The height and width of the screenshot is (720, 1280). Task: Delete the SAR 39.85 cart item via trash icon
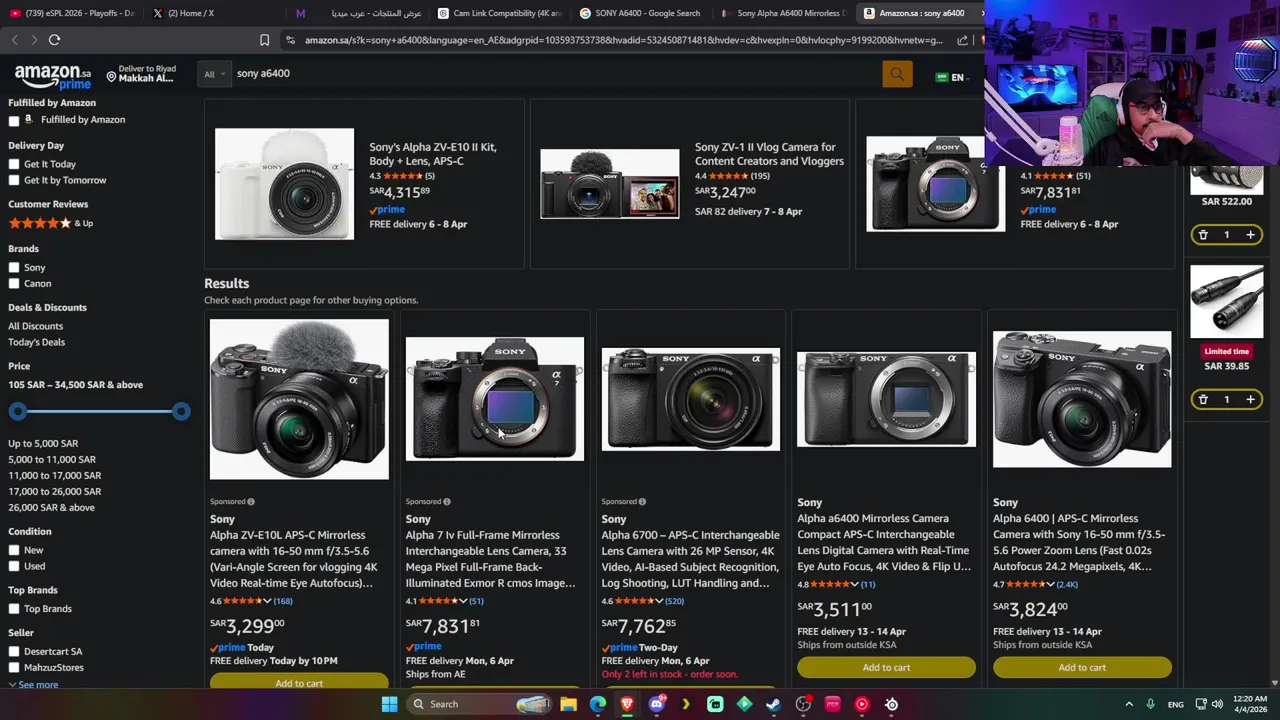[1203, 400]
